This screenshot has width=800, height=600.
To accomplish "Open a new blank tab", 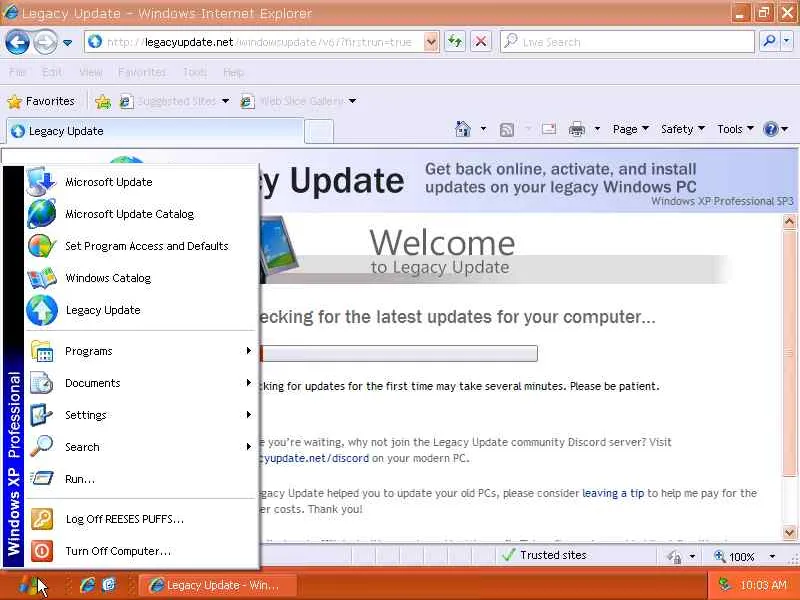I will coord(319,132).
